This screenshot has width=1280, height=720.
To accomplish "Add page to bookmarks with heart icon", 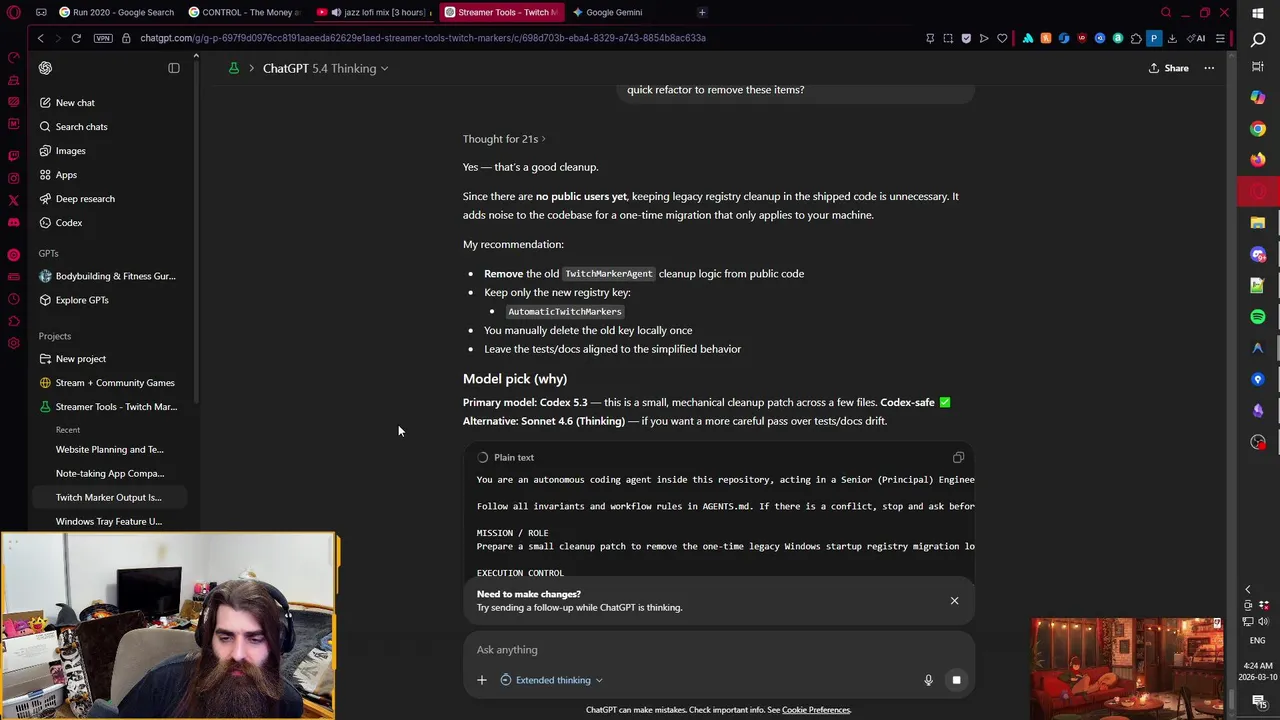I will 1002,38.
